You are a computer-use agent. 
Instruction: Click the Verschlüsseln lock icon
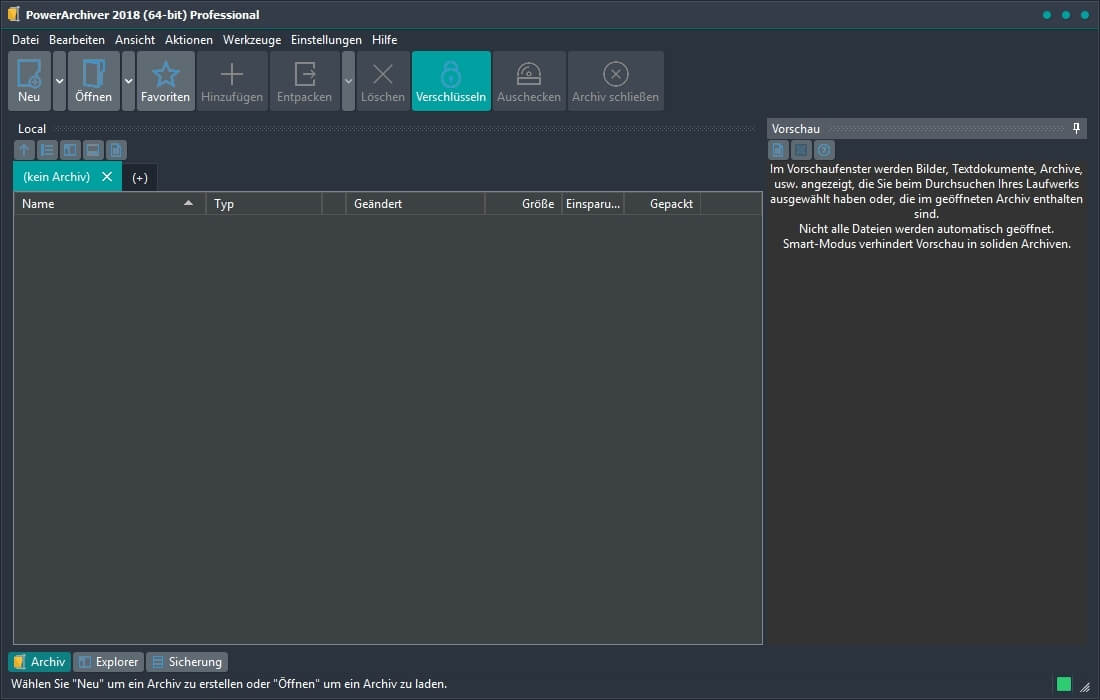point(451,75)
